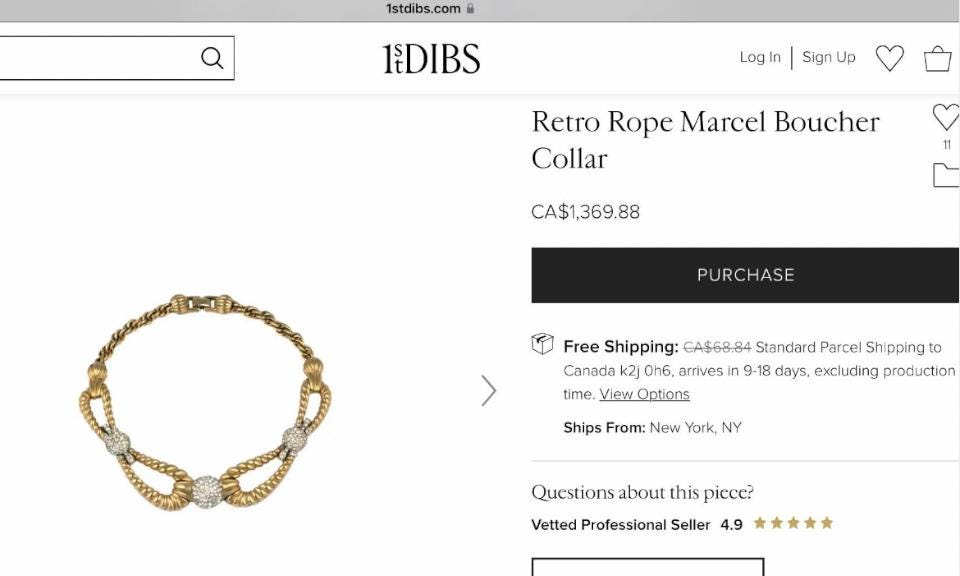Viewport: 960px width, 576px height.
Task: Click the five-star seller rating
Action: (793, 523)
